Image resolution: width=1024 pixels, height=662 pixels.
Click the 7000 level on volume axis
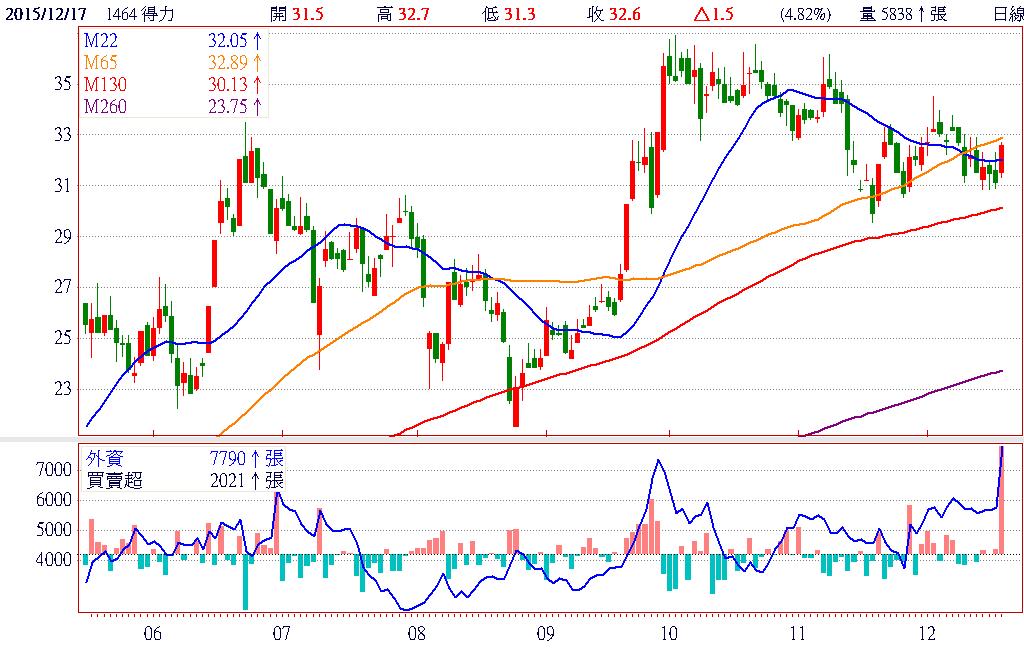click(x=54, y=469)
